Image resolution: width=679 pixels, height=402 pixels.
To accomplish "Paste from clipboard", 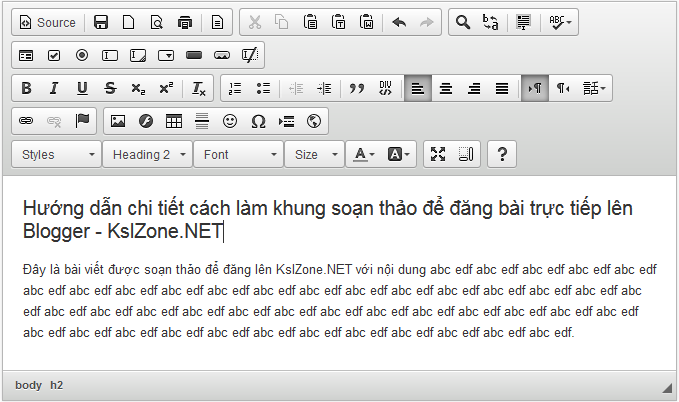I will [310, 22].
